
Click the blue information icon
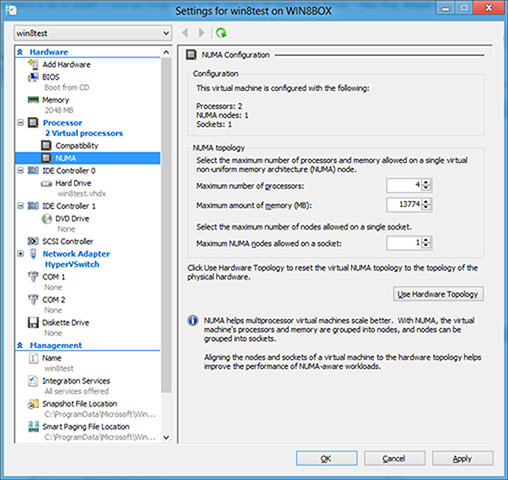pos(193,321)
